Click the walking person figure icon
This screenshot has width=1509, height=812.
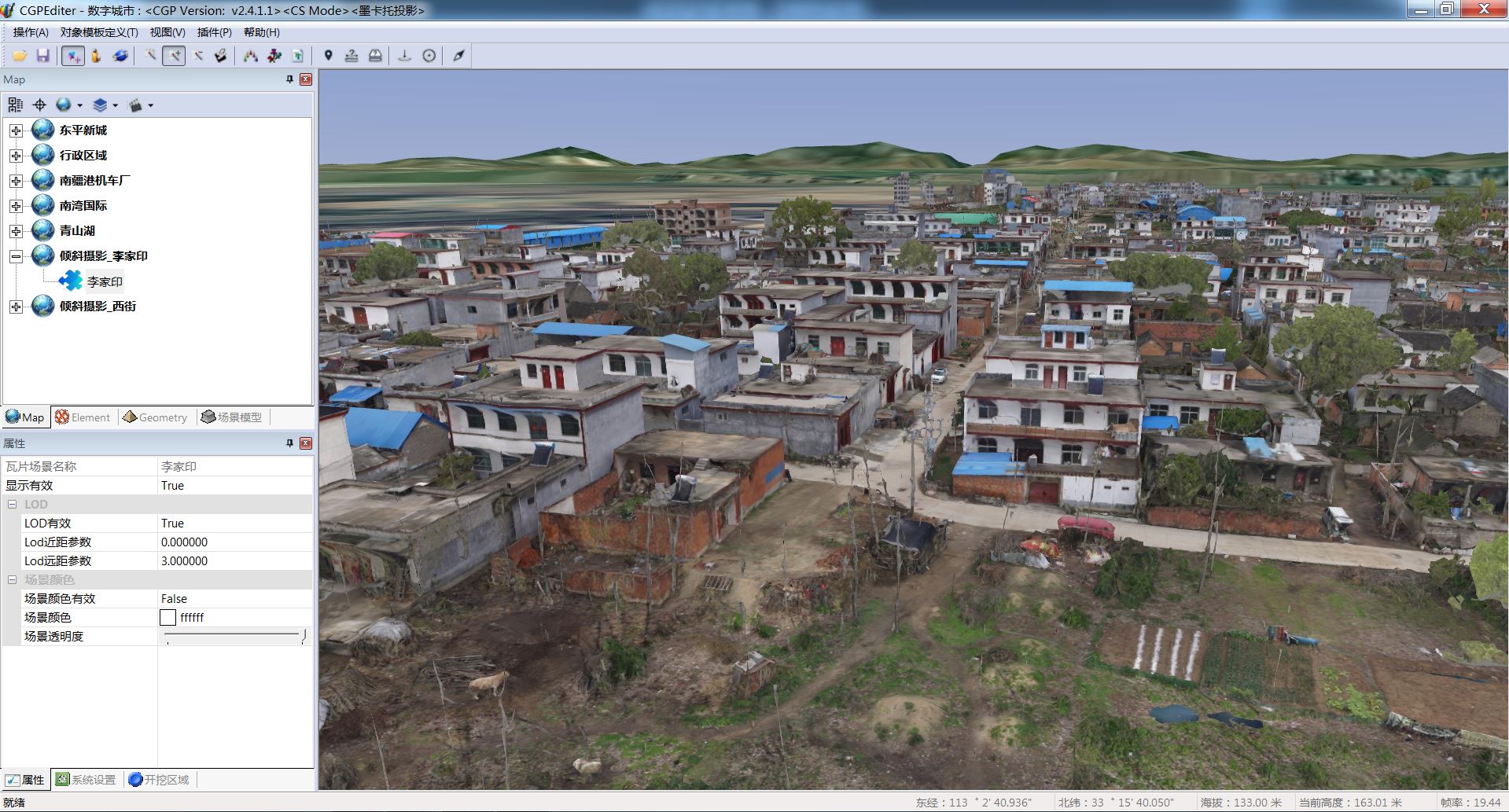click(x=96, y=56)
